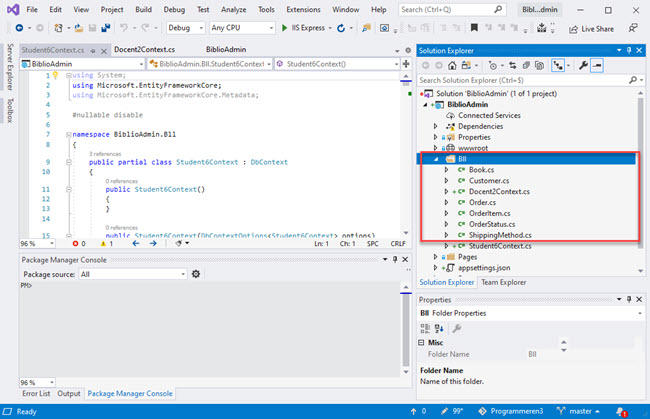
Task: Open the Build menu
Action: coord(143,10)
